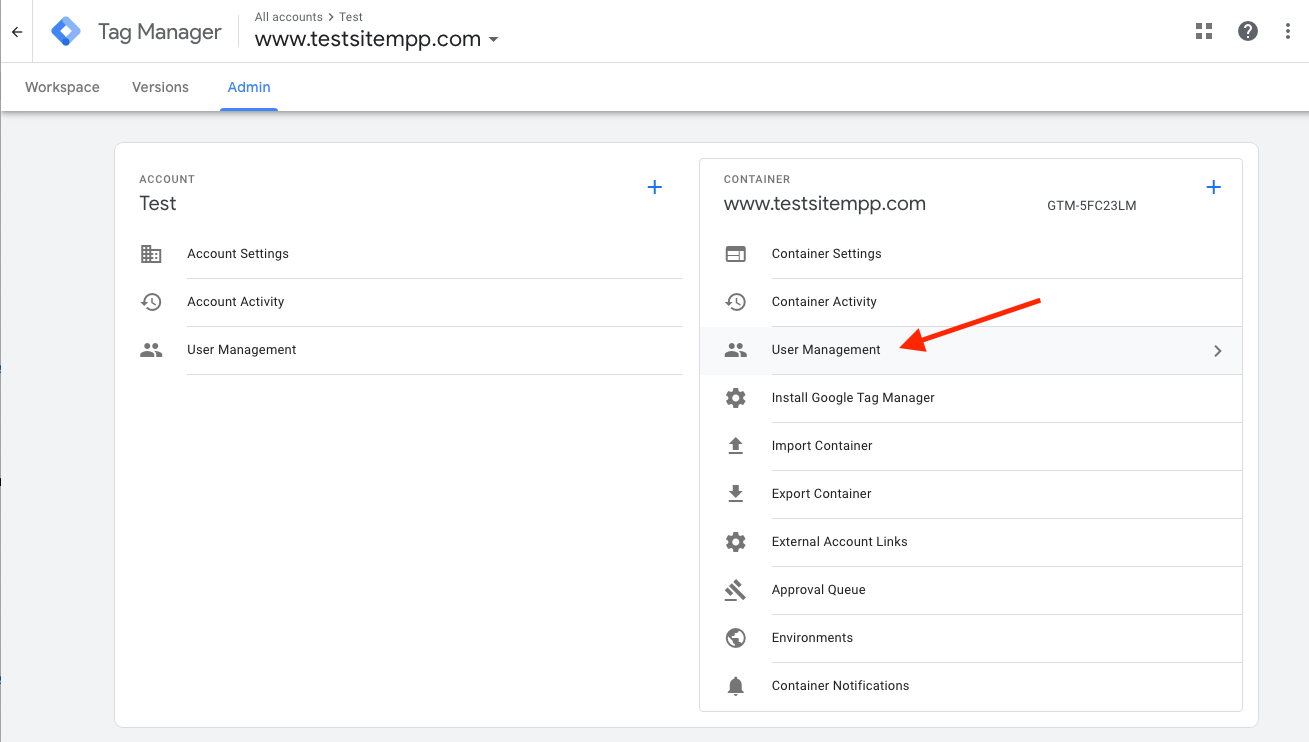Viewport: 1309px width, 742px height.
Task: Click the container User Management people icon
Action: [x=736, y=350]
